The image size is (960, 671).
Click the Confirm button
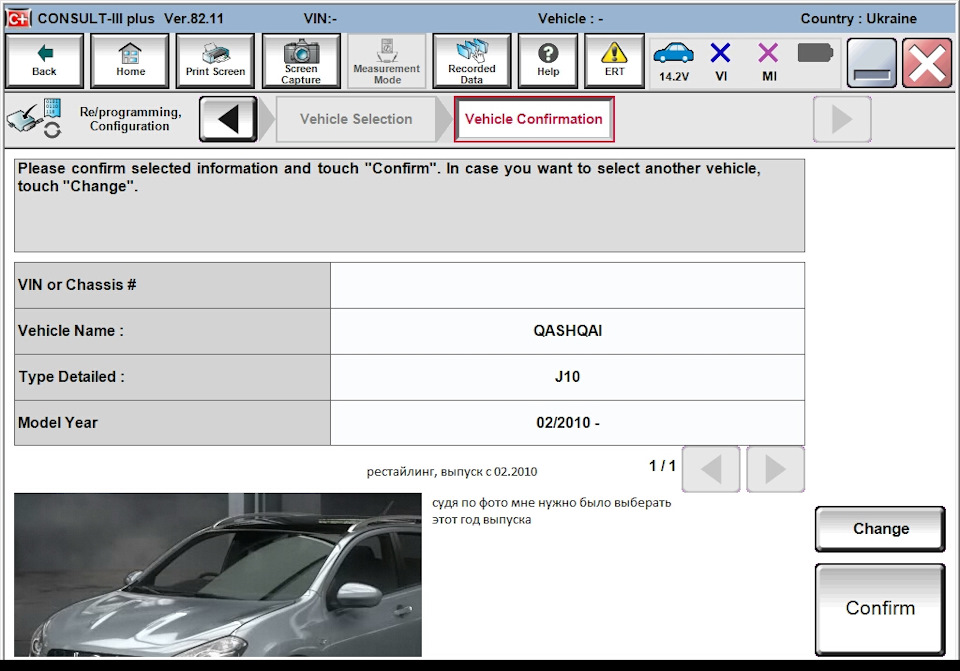pyautogui.click(x=880, y=609)
